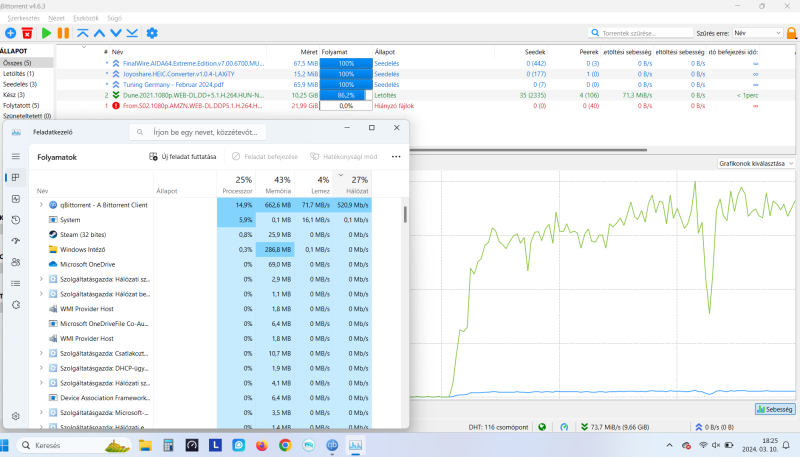Open the Szerkesztés menu

click(23, 18)
